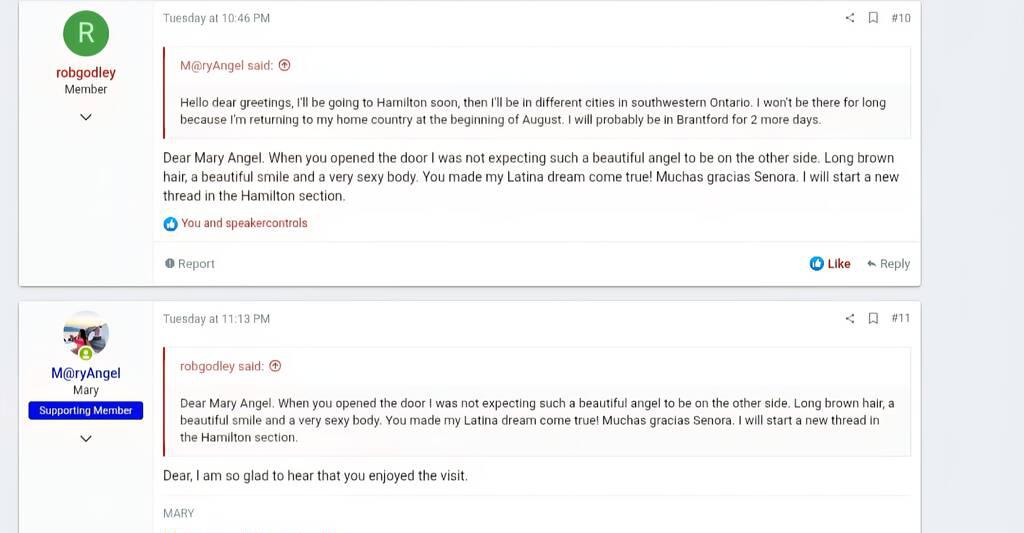Bookmark post #10
The image size is (1024, 533).
click(873, 18)
